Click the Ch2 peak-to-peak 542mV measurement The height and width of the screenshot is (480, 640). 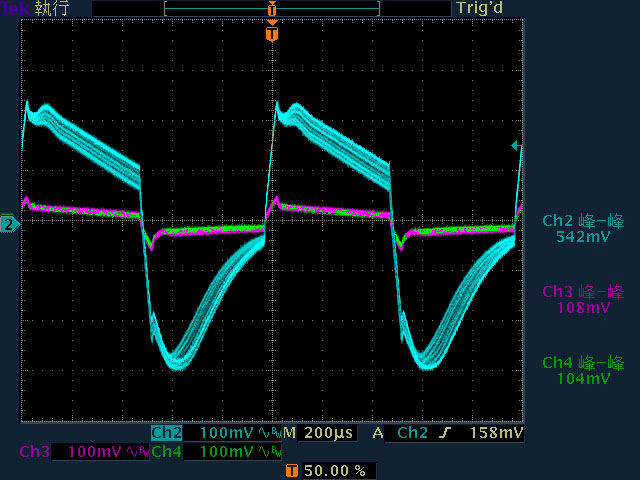pyautogui.click(x=583, y=229)
